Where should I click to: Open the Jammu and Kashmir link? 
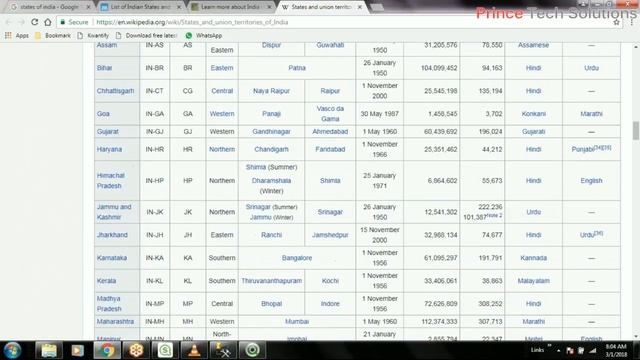(x=114, y=212)
